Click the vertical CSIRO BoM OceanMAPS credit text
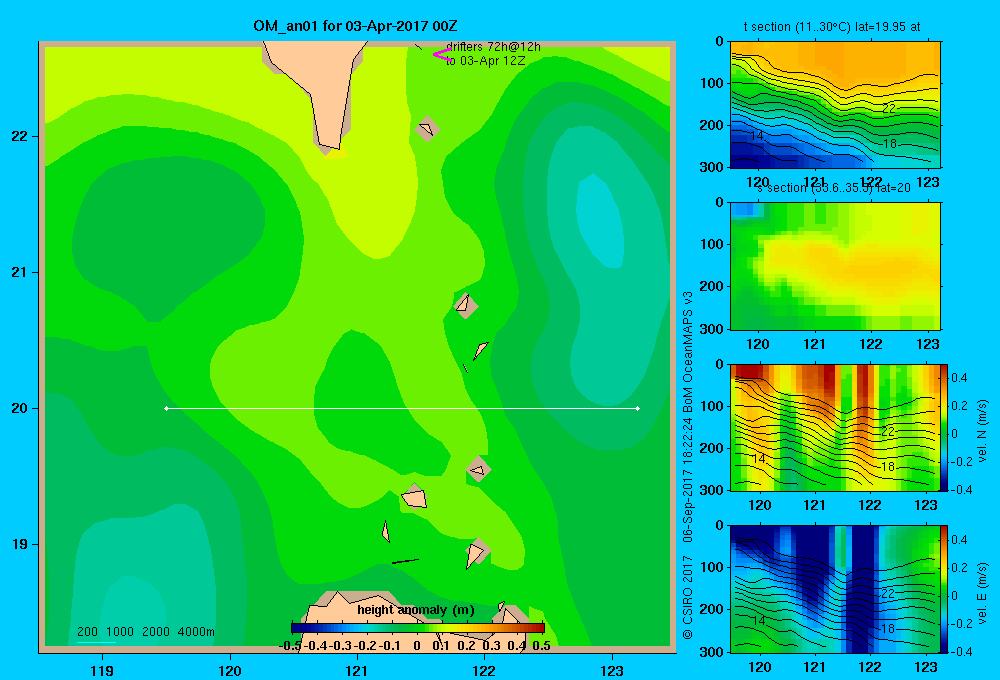The image size is (1000, 680). coord(688,466)
